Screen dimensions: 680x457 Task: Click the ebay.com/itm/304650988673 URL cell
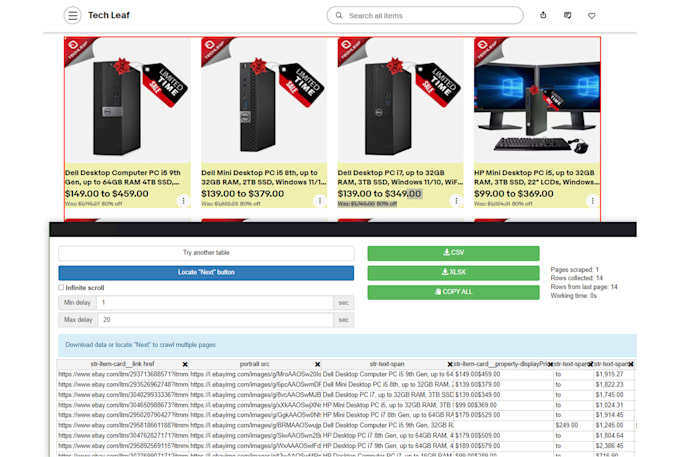(123, 405)
